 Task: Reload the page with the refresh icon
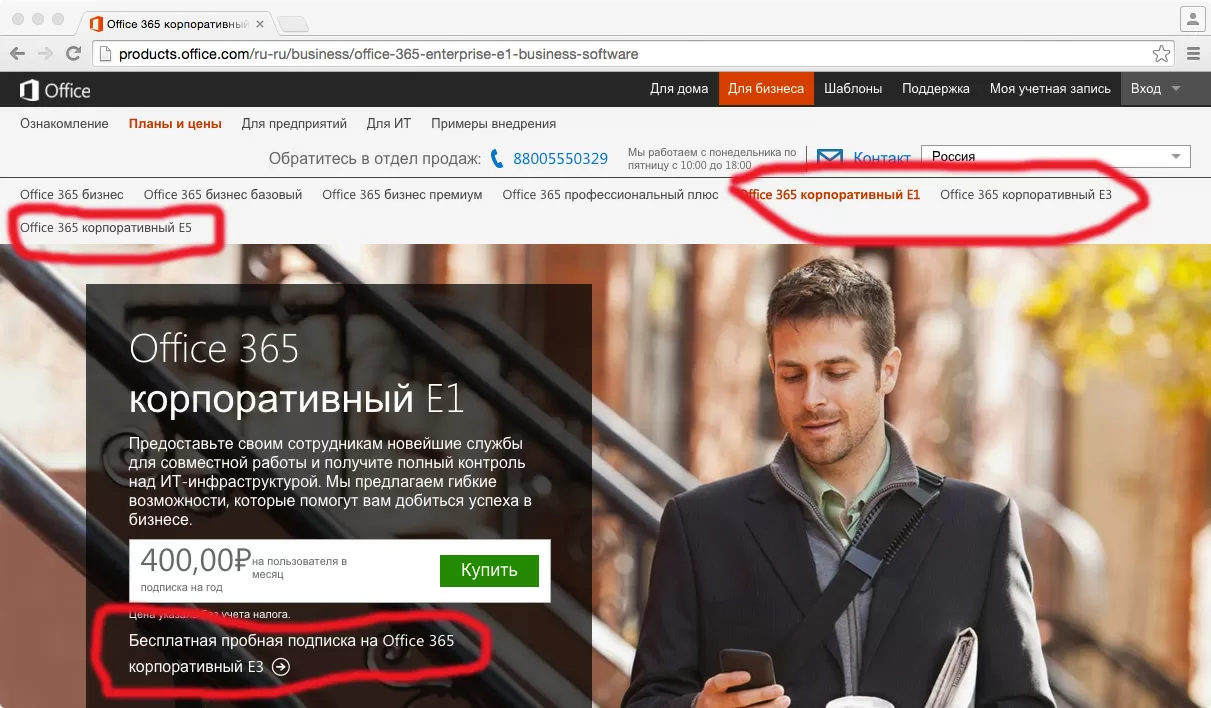pos(73,54)
